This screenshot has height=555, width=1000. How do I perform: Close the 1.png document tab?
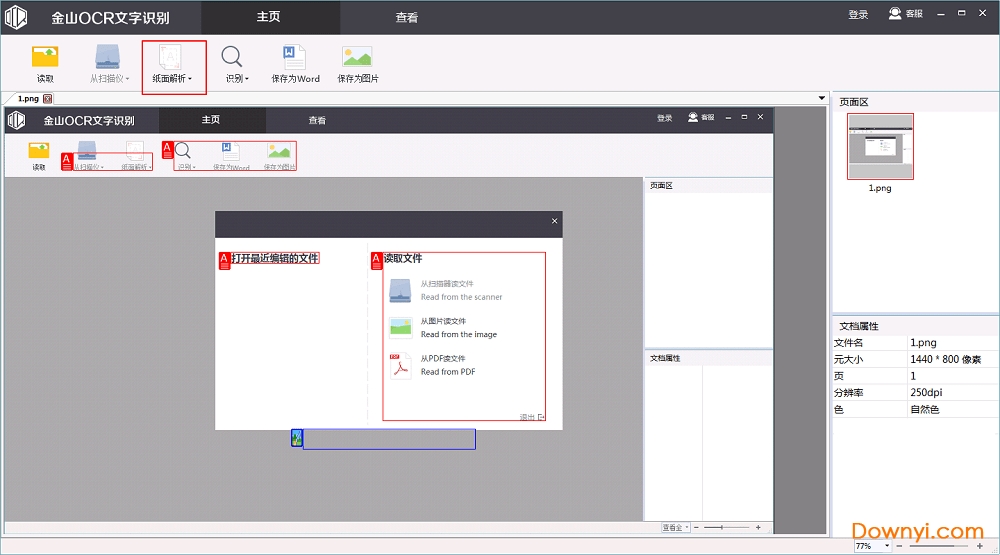(x=47, y=99)
